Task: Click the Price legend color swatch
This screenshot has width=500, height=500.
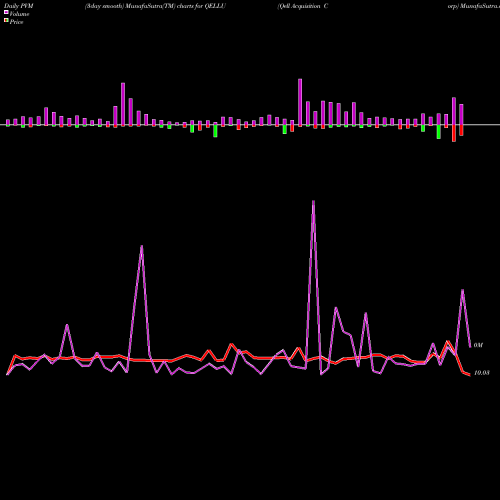Action: pos(6,20)
